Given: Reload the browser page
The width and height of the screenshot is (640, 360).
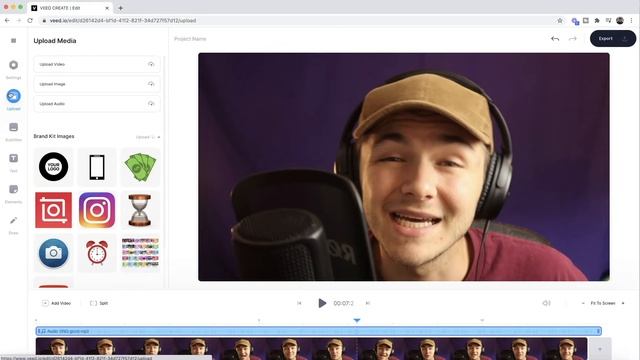Looking at the screenshot, I should click(x=30, y=20).
